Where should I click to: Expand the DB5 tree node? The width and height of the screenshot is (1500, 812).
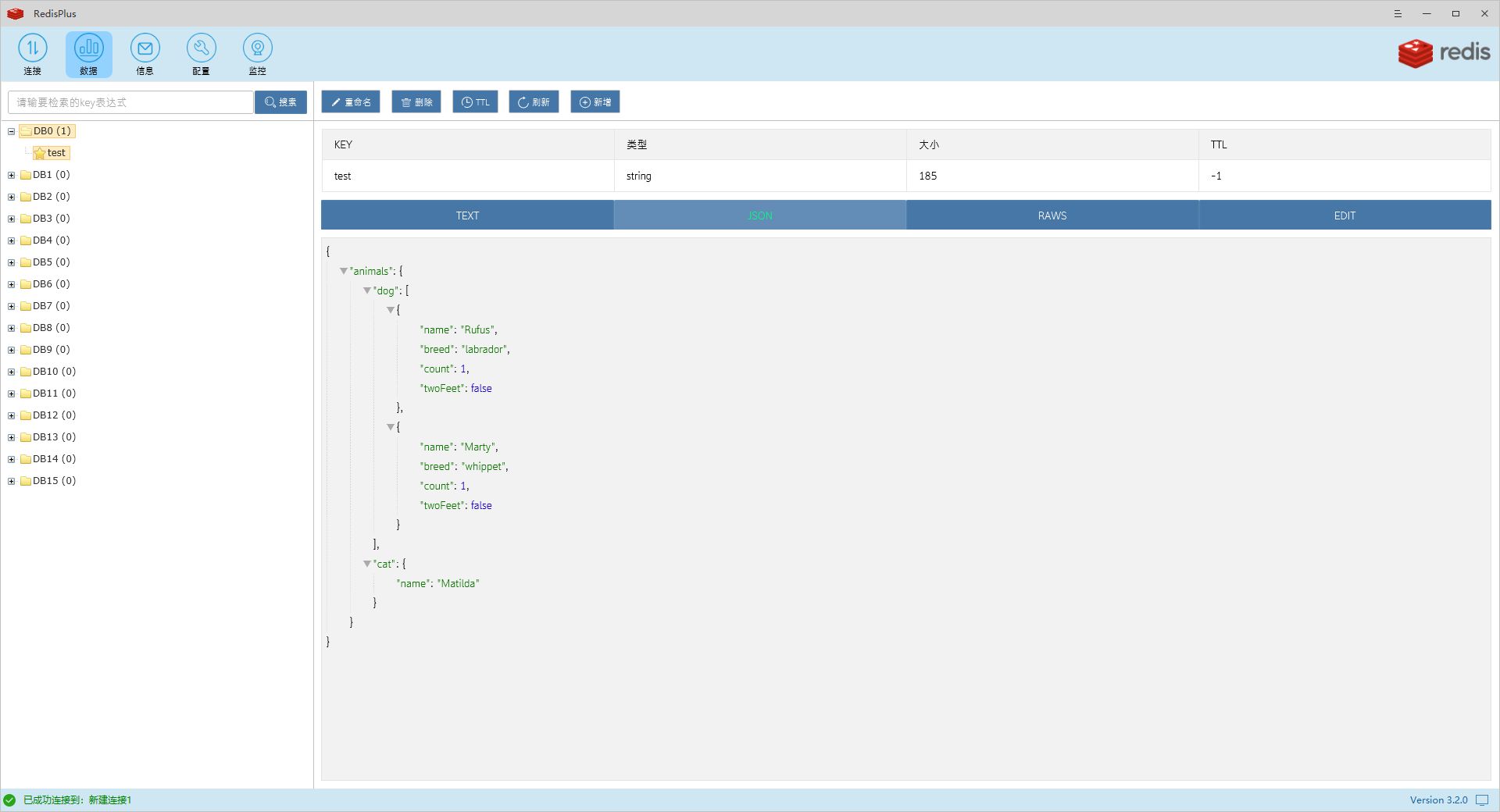[x=12, y=262]
